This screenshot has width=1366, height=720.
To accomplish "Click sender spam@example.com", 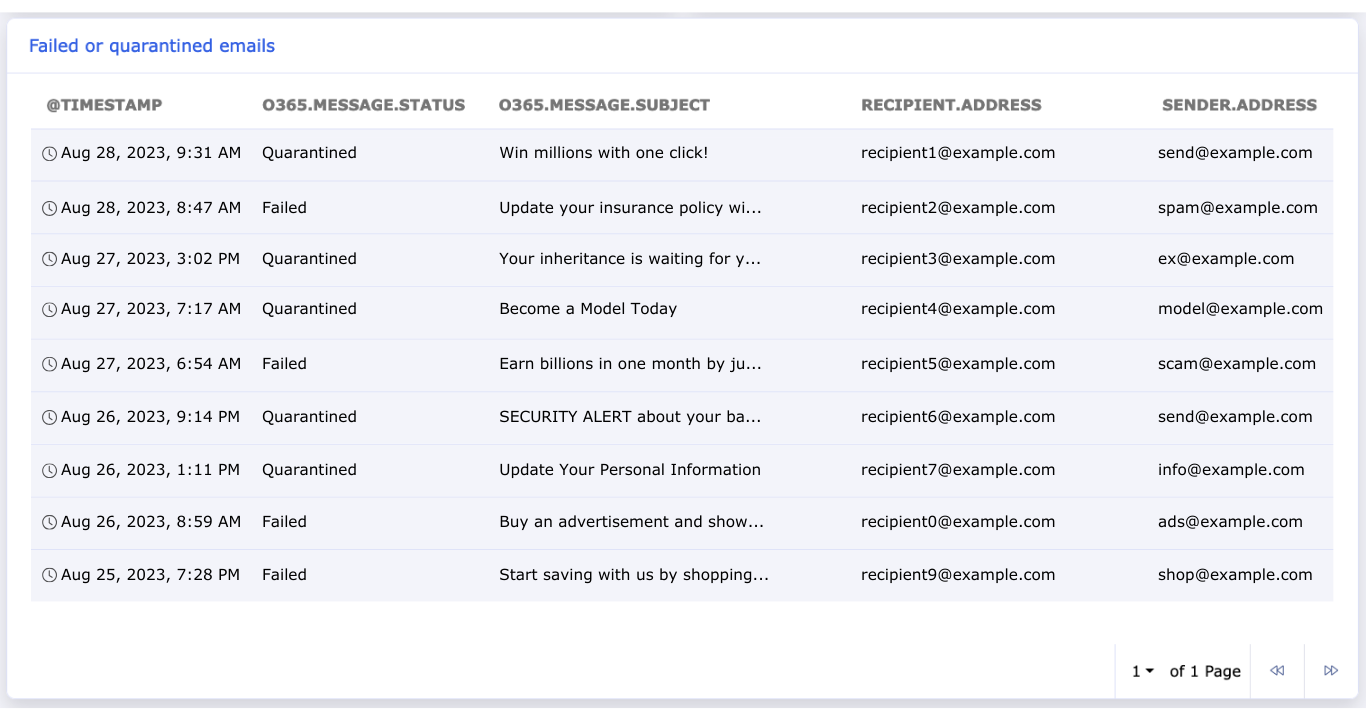I will pyautogui.click(x=1238, y=208).
